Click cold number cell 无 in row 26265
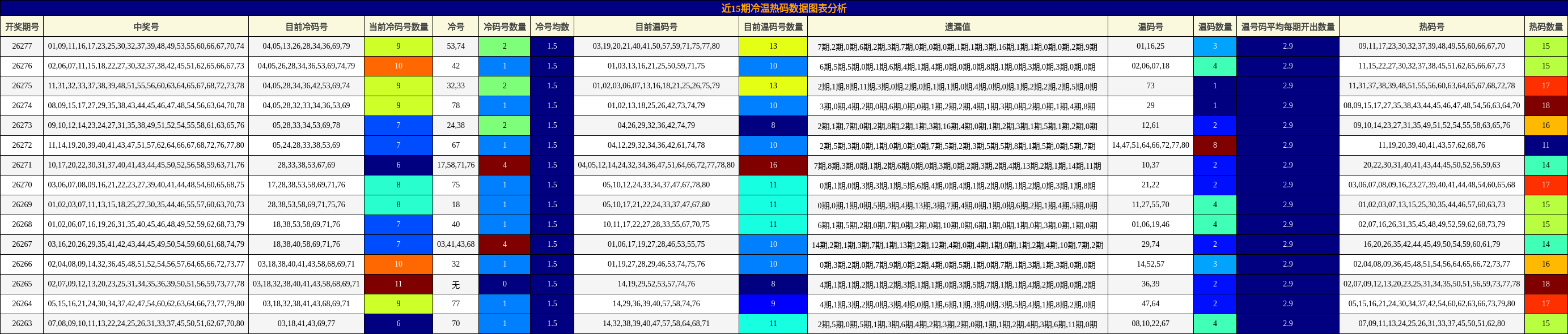The height and width of the screenshot is (334, 1568). point(456,284)
